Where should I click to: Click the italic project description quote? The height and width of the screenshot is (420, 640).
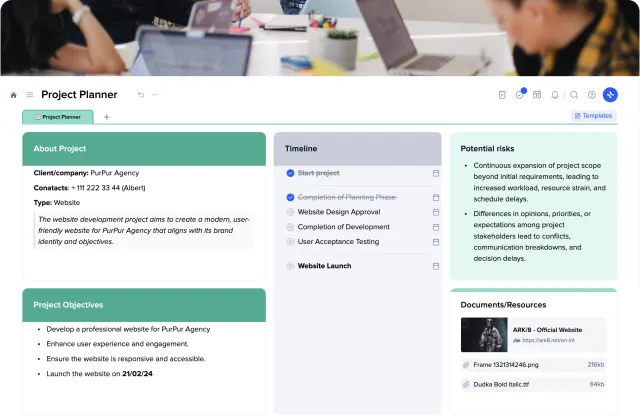[x=144, y=231]
